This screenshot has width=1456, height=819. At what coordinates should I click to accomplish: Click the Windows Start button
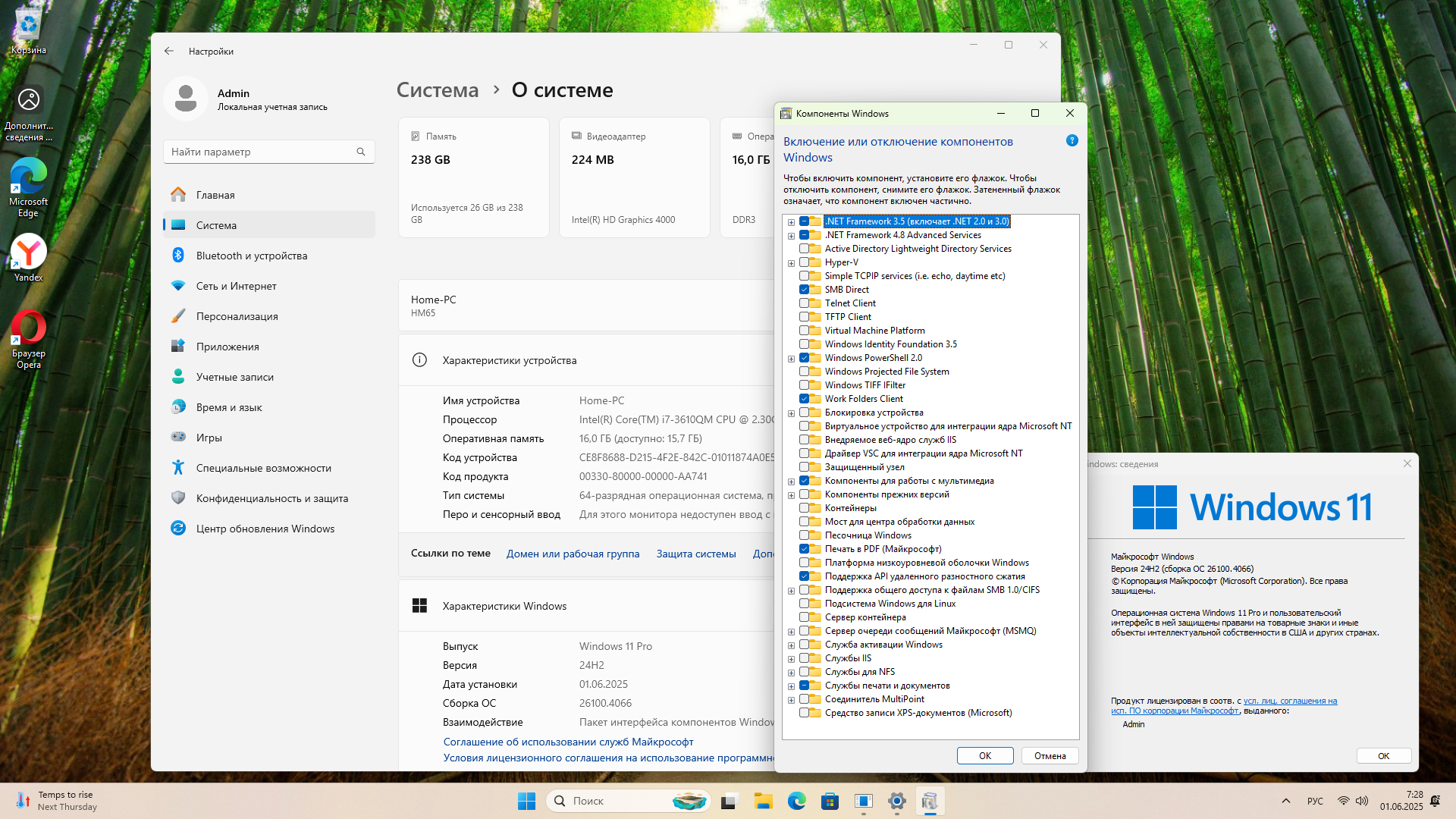click(x=526, y=801)
